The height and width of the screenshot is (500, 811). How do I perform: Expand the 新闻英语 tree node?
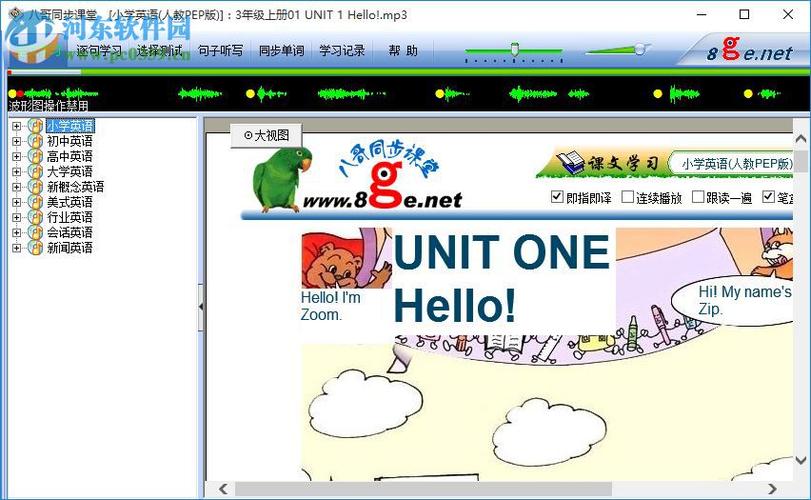pos(17,248)
